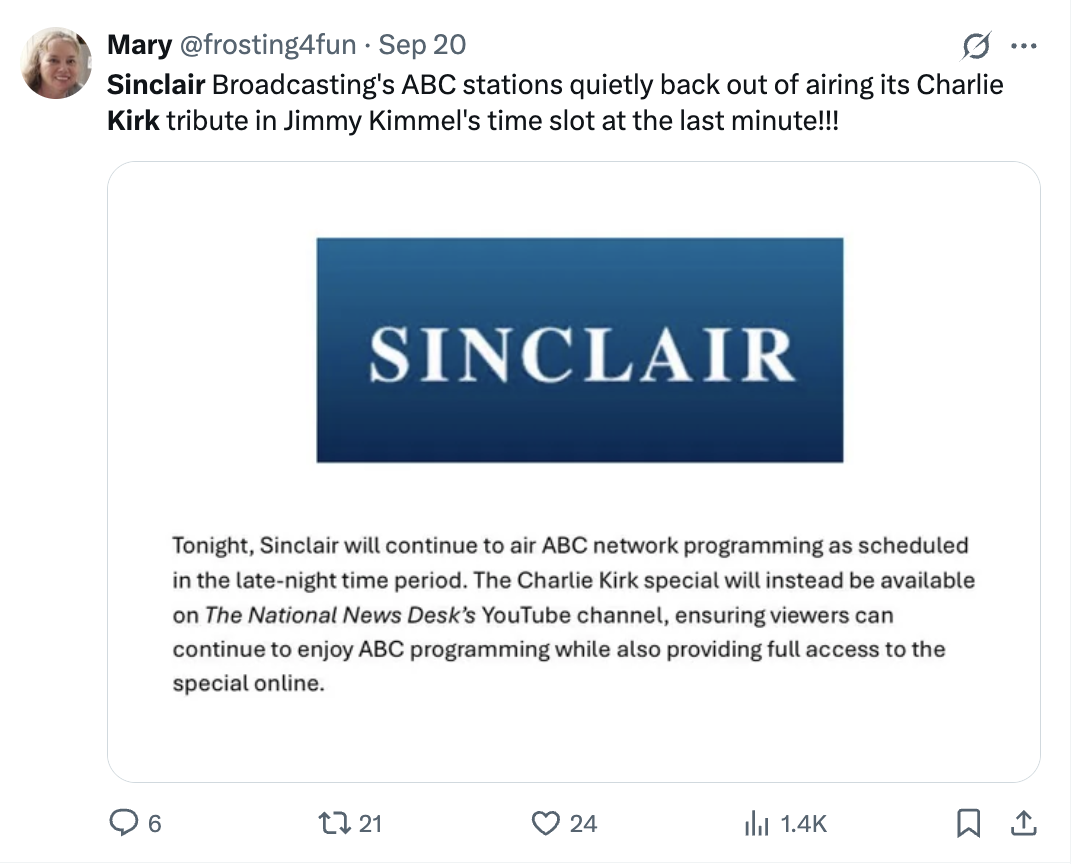Open the Sep 20 timestamp link
The height and width of the screenshot is (864, 1072).
pyautogui.click(x=423, y=45)
